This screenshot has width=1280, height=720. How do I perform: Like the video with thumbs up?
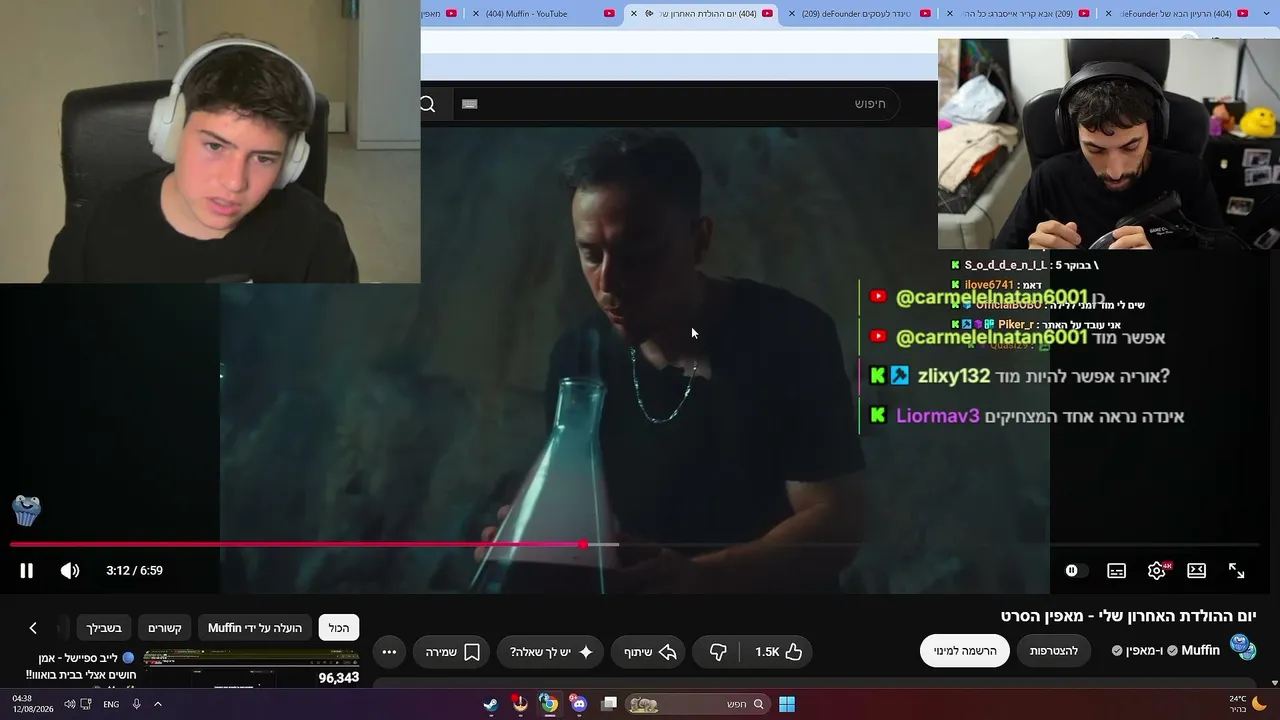pos(779,652)
